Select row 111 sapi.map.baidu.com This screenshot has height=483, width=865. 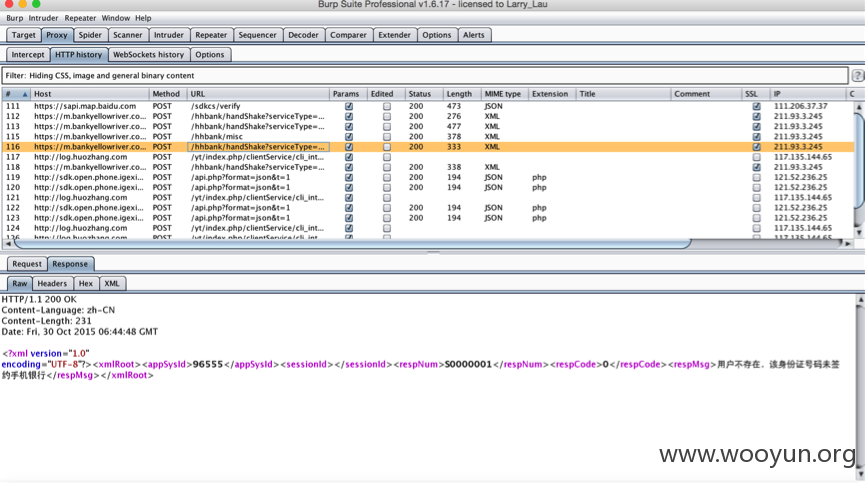pyautogui.click(x=428, y=106)
